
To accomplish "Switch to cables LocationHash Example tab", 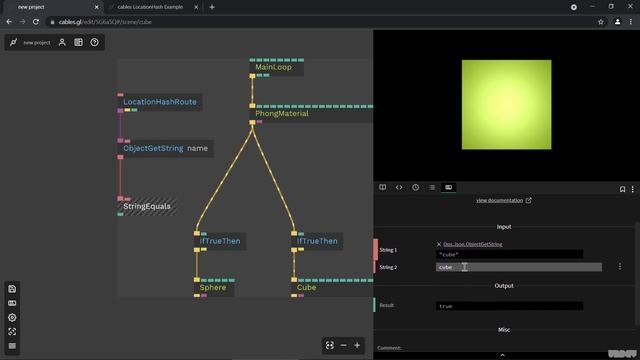I will click(150, 7).
